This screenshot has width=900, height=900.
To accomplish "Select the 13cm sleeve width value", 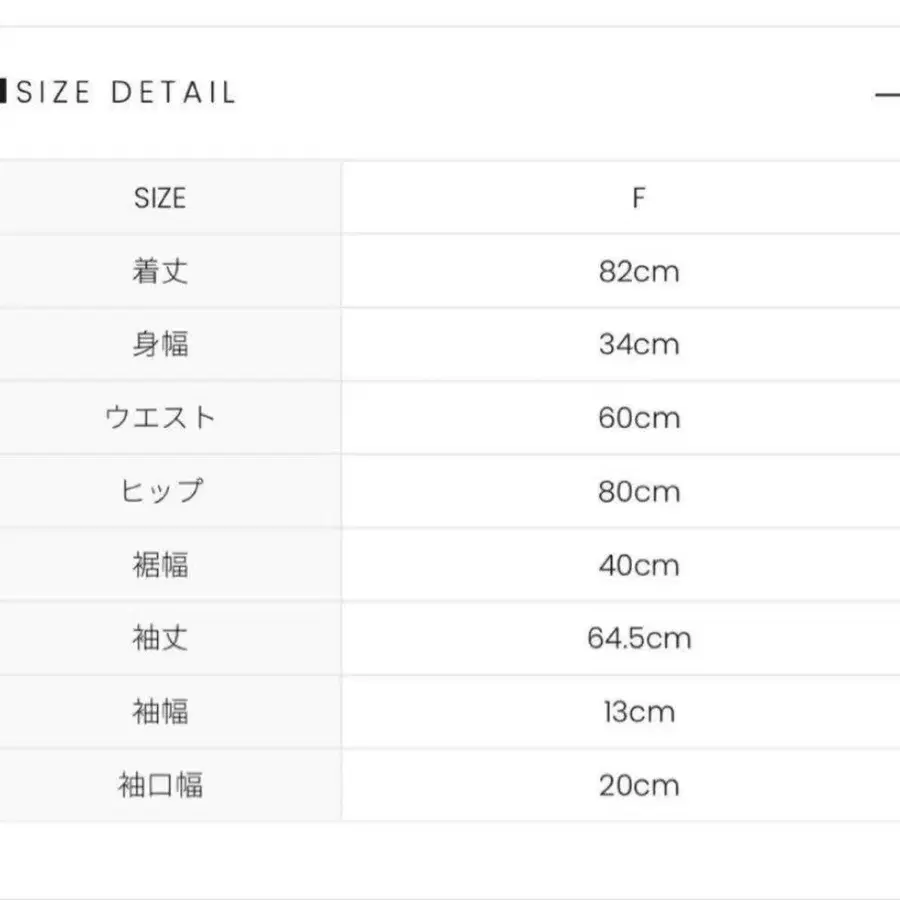I will [638, 712].
